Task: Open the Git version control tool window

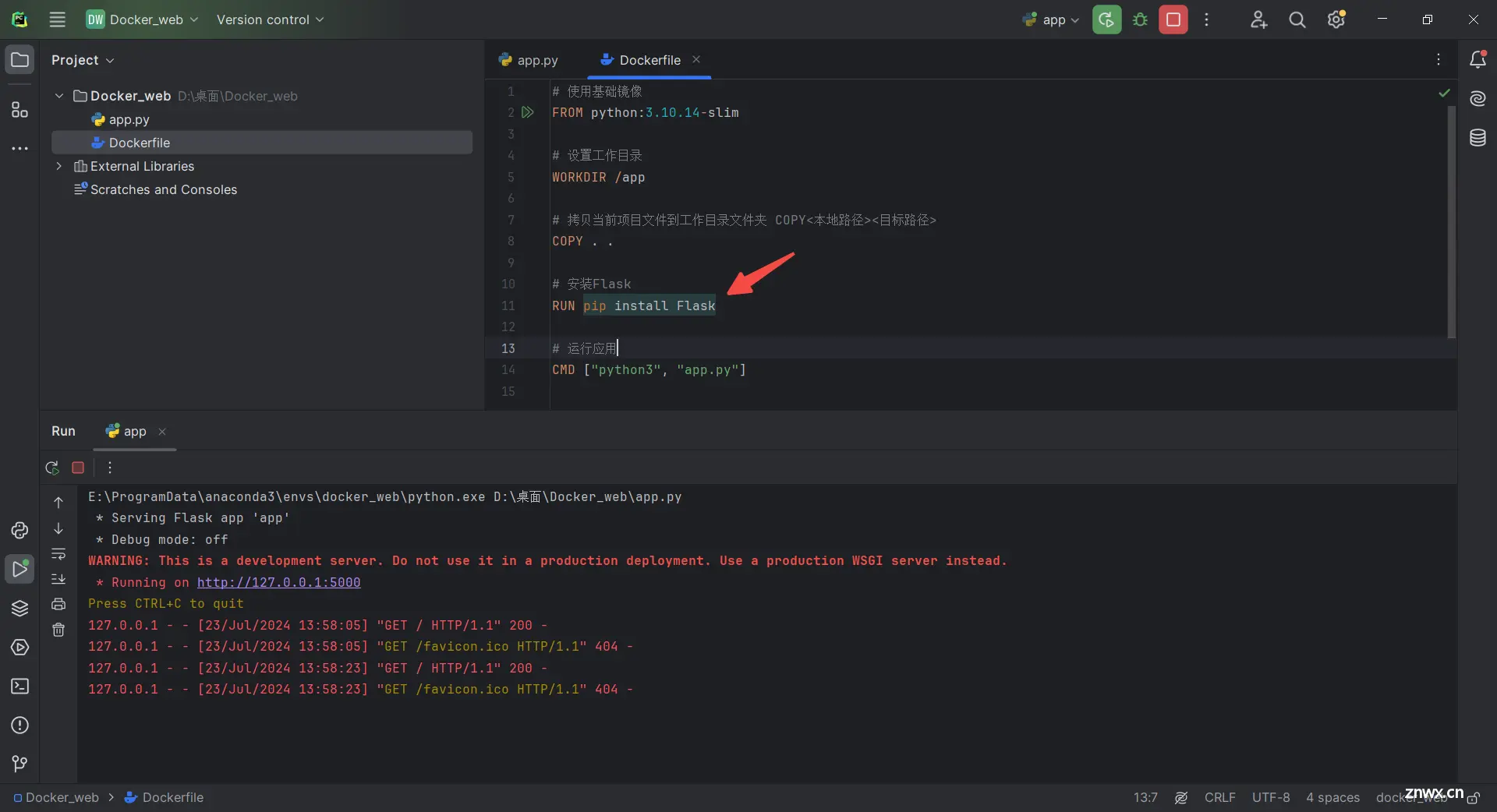Action: point(19,764)
